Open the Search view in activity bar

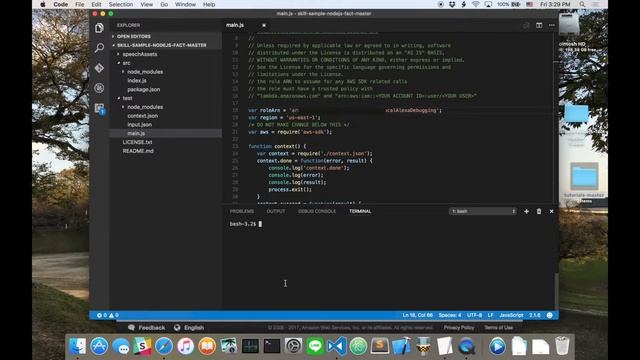[99, 48]
